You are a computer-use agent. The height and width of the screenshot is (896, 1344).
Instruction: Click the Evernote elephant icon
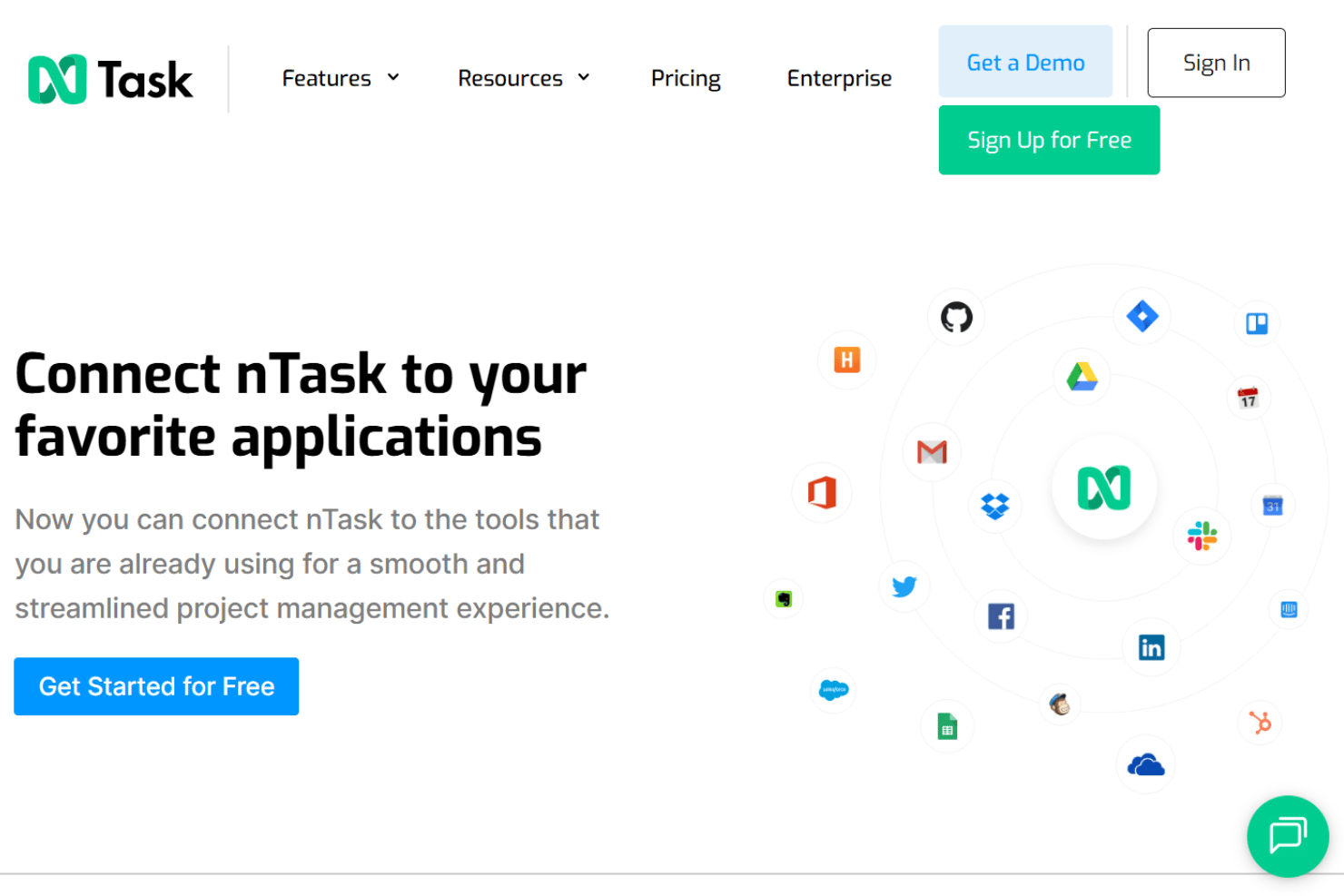coord(784,599)
